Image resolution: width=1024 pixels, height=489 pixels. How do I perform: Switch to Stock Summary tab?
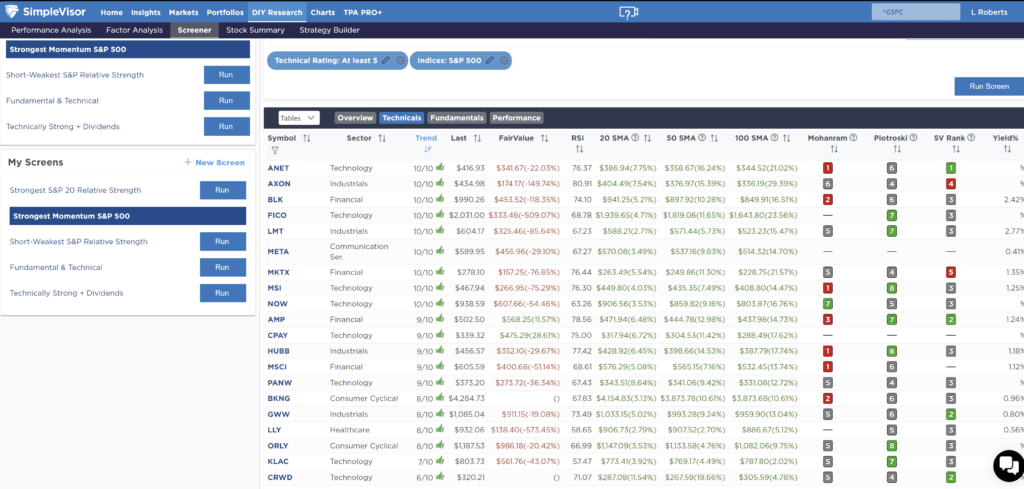[x=255, y=30]
